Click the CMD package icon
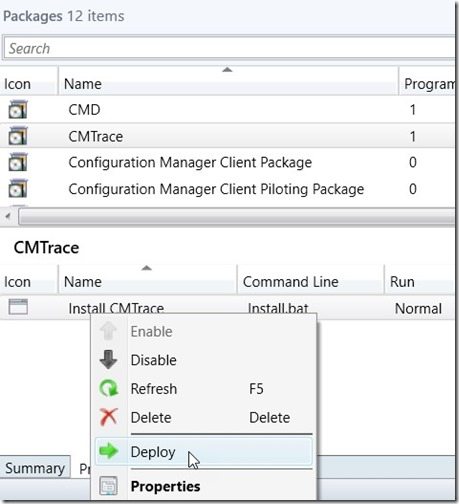Screen dimensions: 459x504 18,109
